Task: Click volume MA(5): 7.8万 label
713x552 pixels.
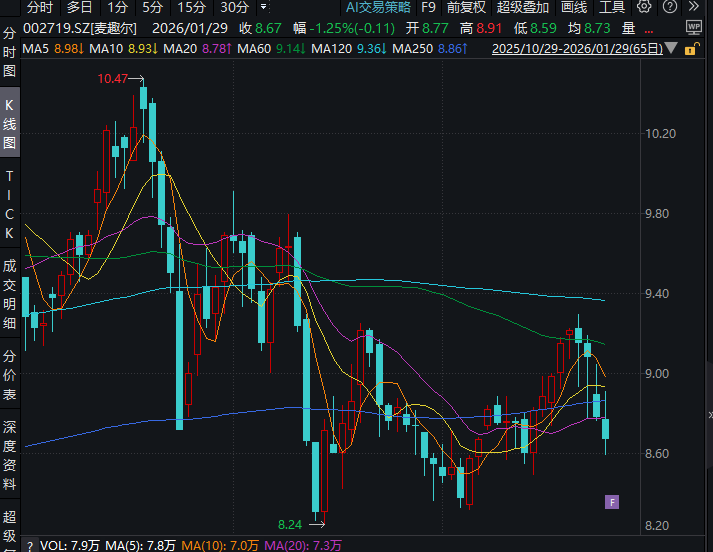Action: 141,546
